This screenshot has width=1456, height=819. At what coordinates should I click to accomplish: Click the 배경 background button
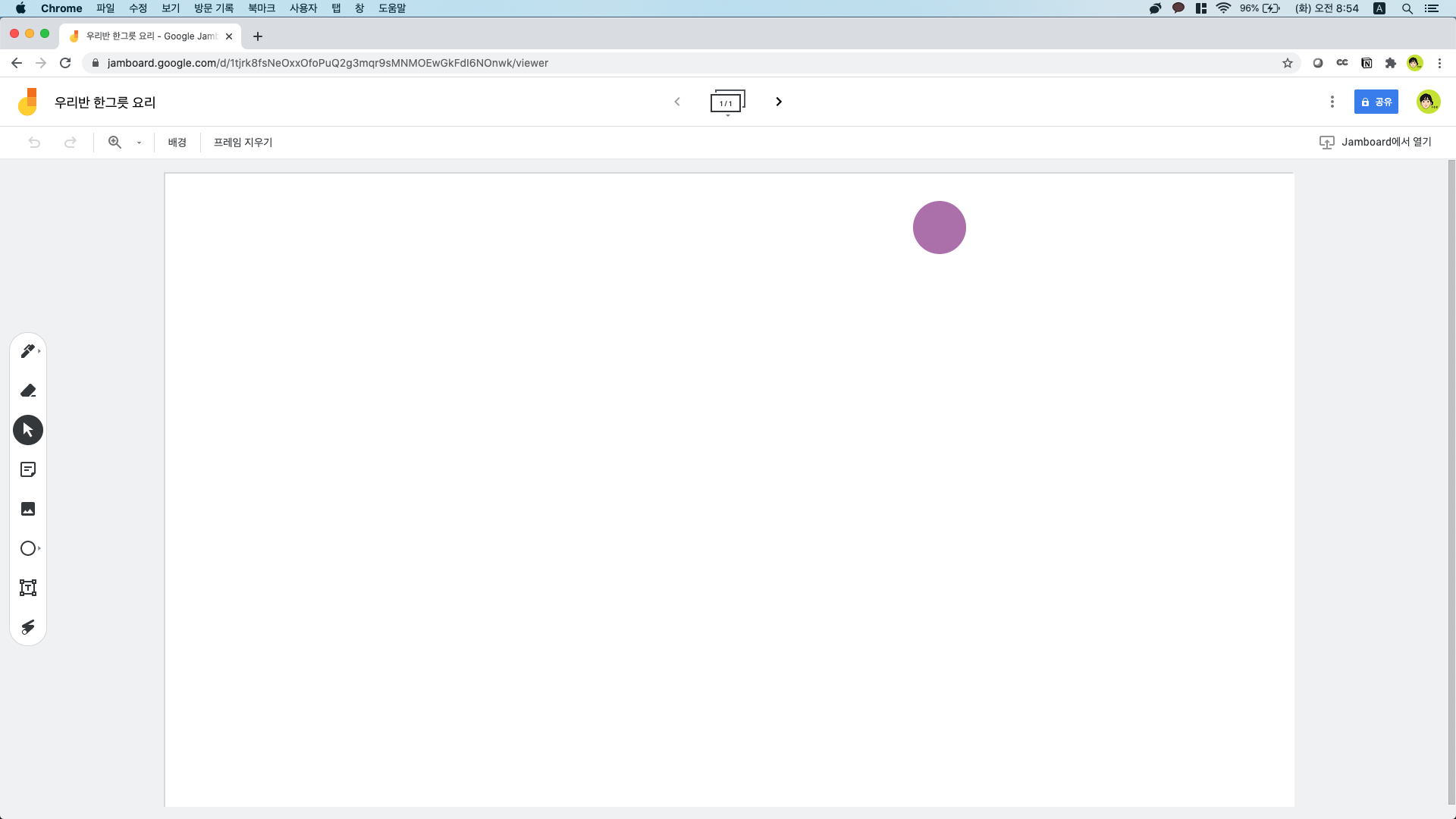tap(177, 143)
